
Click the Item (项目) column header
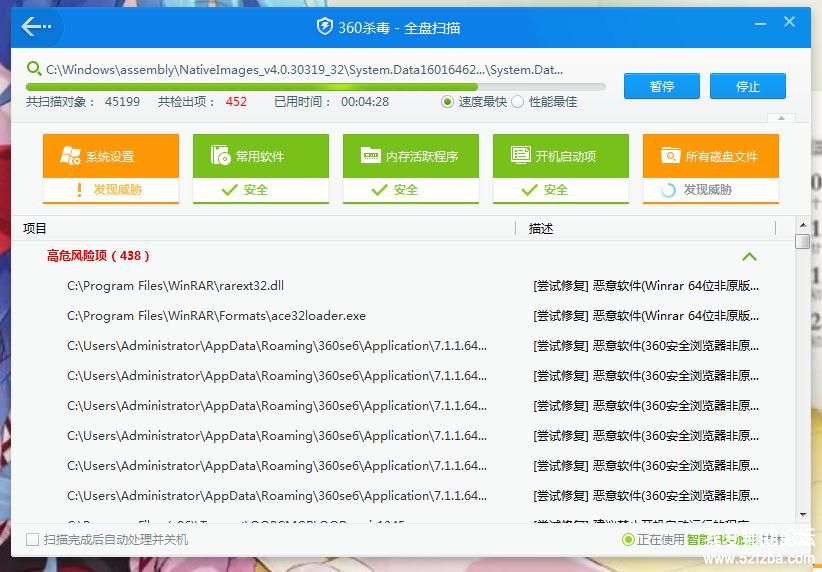35,228
